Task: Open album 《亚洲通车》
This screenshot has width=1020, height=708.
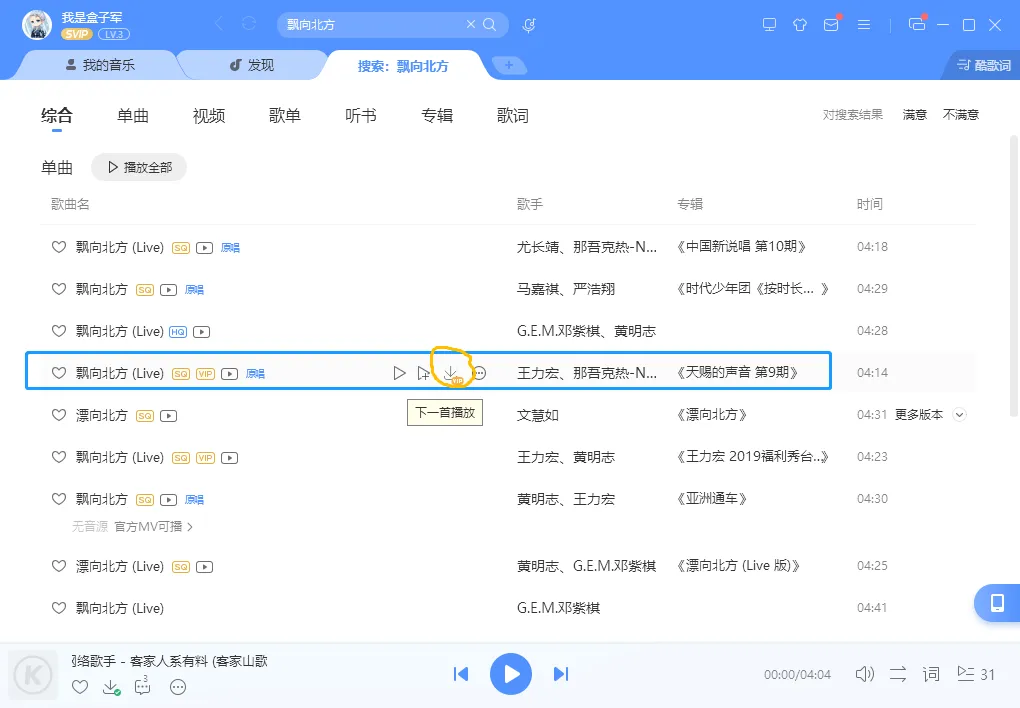Action: click(712, 499)
